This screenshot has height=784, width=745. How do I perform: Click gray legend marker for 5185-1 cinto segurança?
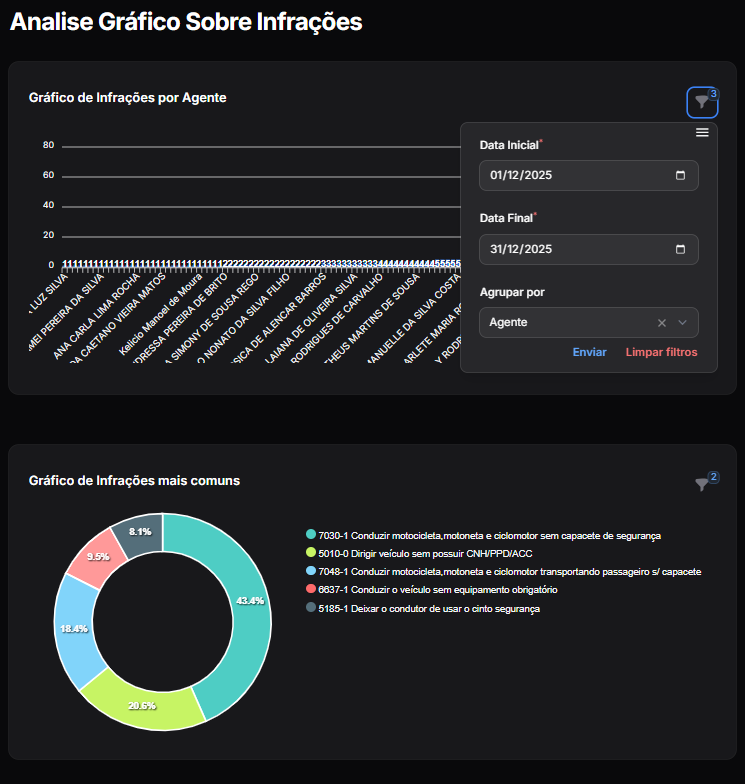tap(311, 608)
